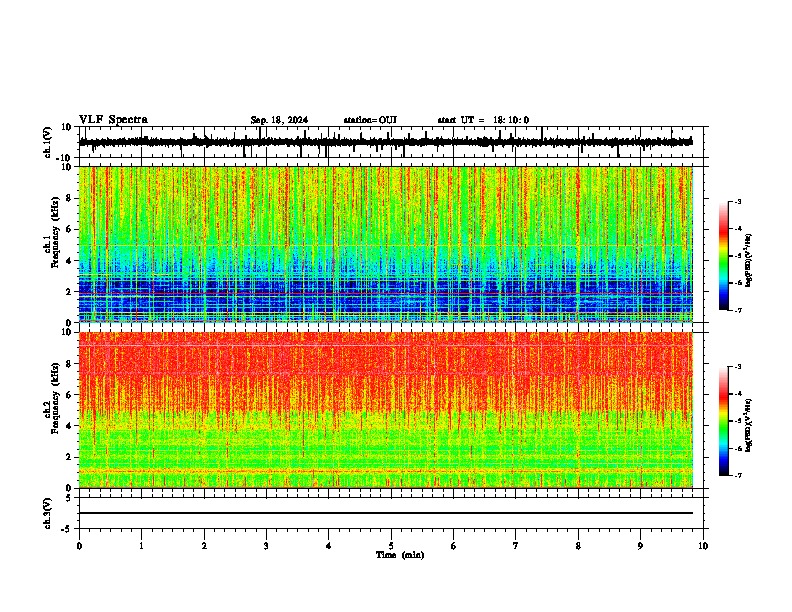Click the '9' tick on the Time axis
Viewport: 792px width, 612px height.
pos(640,546)
